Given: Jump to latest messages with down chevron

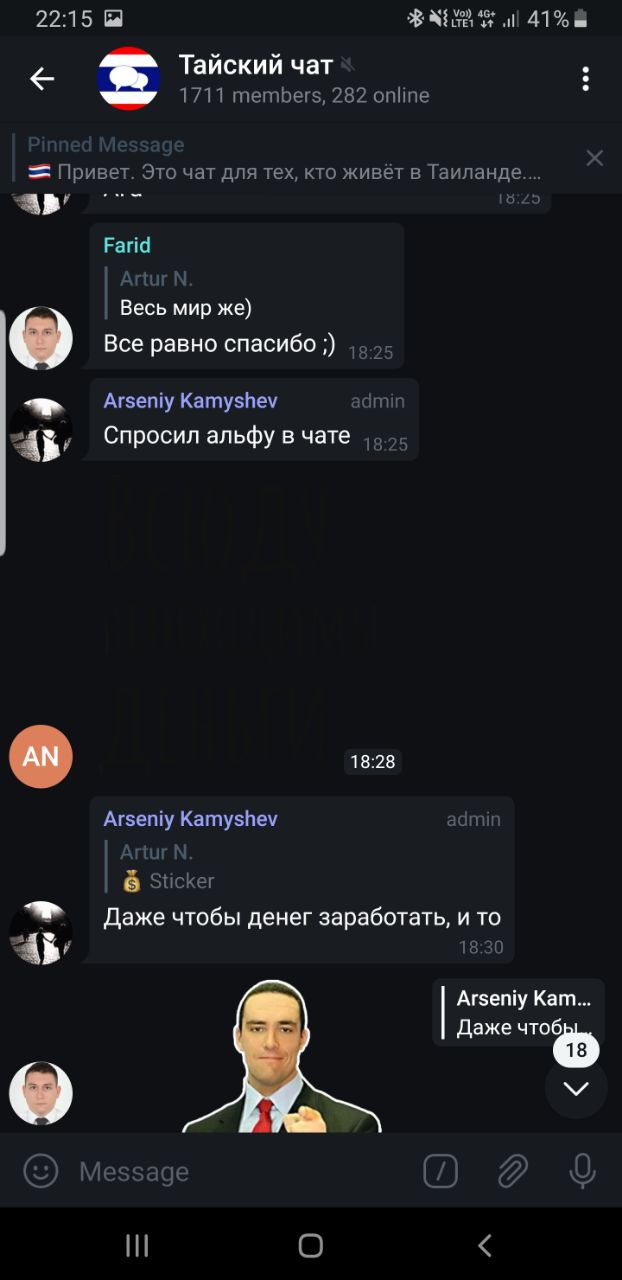Looking at the screenshot, I should pyautogui.click(x=576, y=1088).
